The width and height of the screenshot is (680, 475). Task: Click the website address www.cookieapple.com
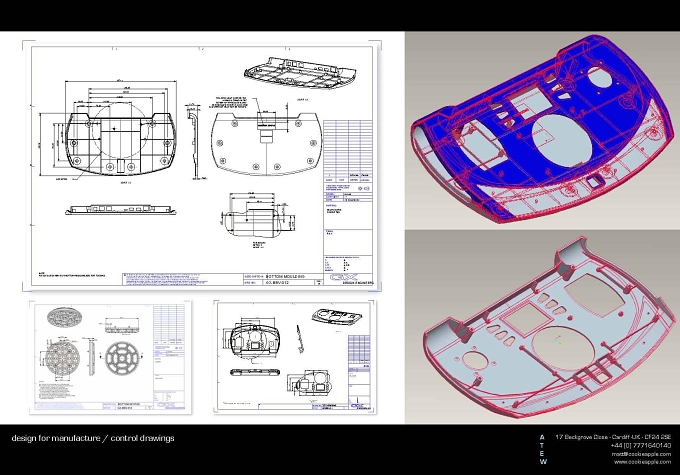642,462
